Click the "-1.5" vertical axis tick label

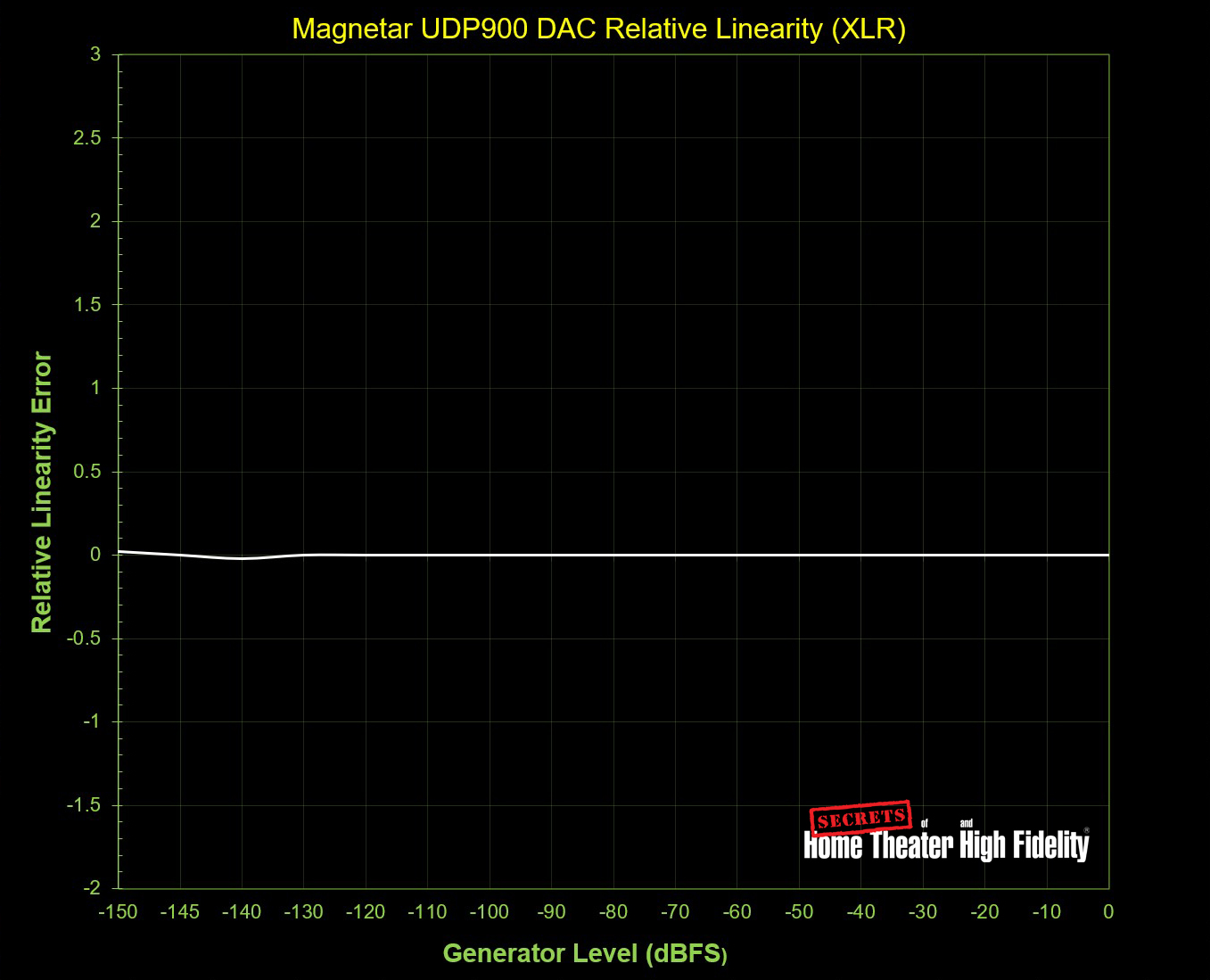click(x=85, y=805)
